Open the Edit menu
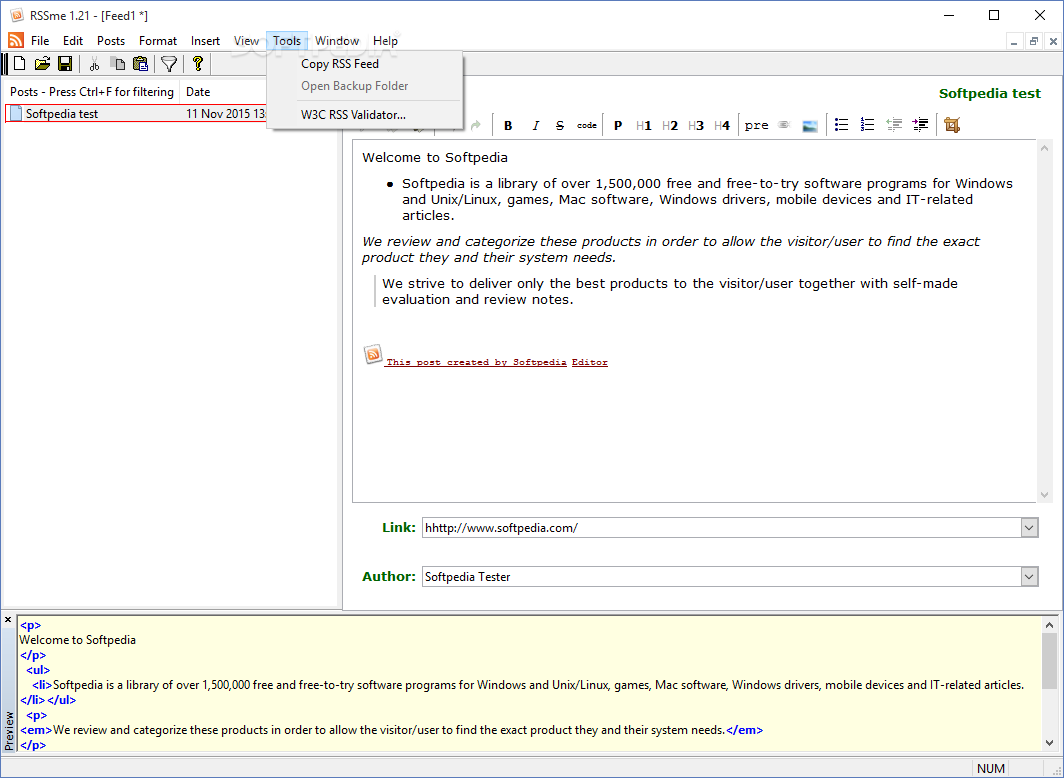1064x778 pixels. click(73, 41)
